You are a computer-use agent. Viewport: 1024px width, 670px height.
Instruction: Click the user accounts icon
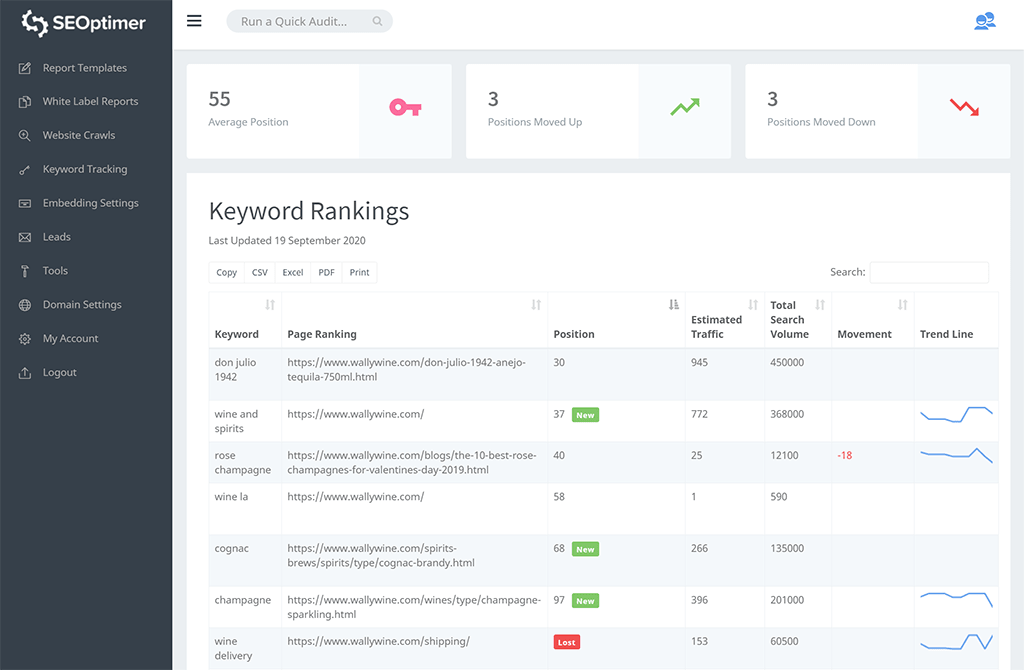(x=984, y=21)
